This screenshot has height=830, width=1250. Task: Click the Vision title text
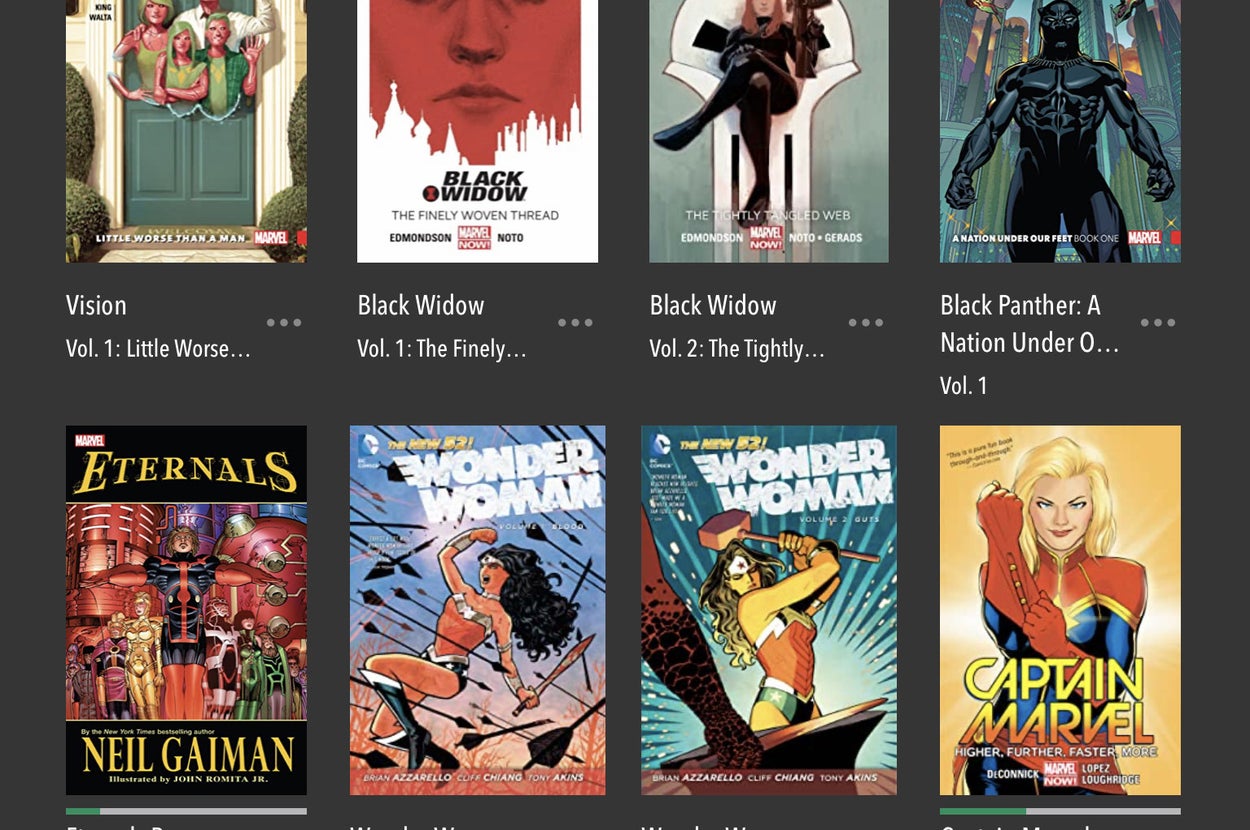pos(96,305)
